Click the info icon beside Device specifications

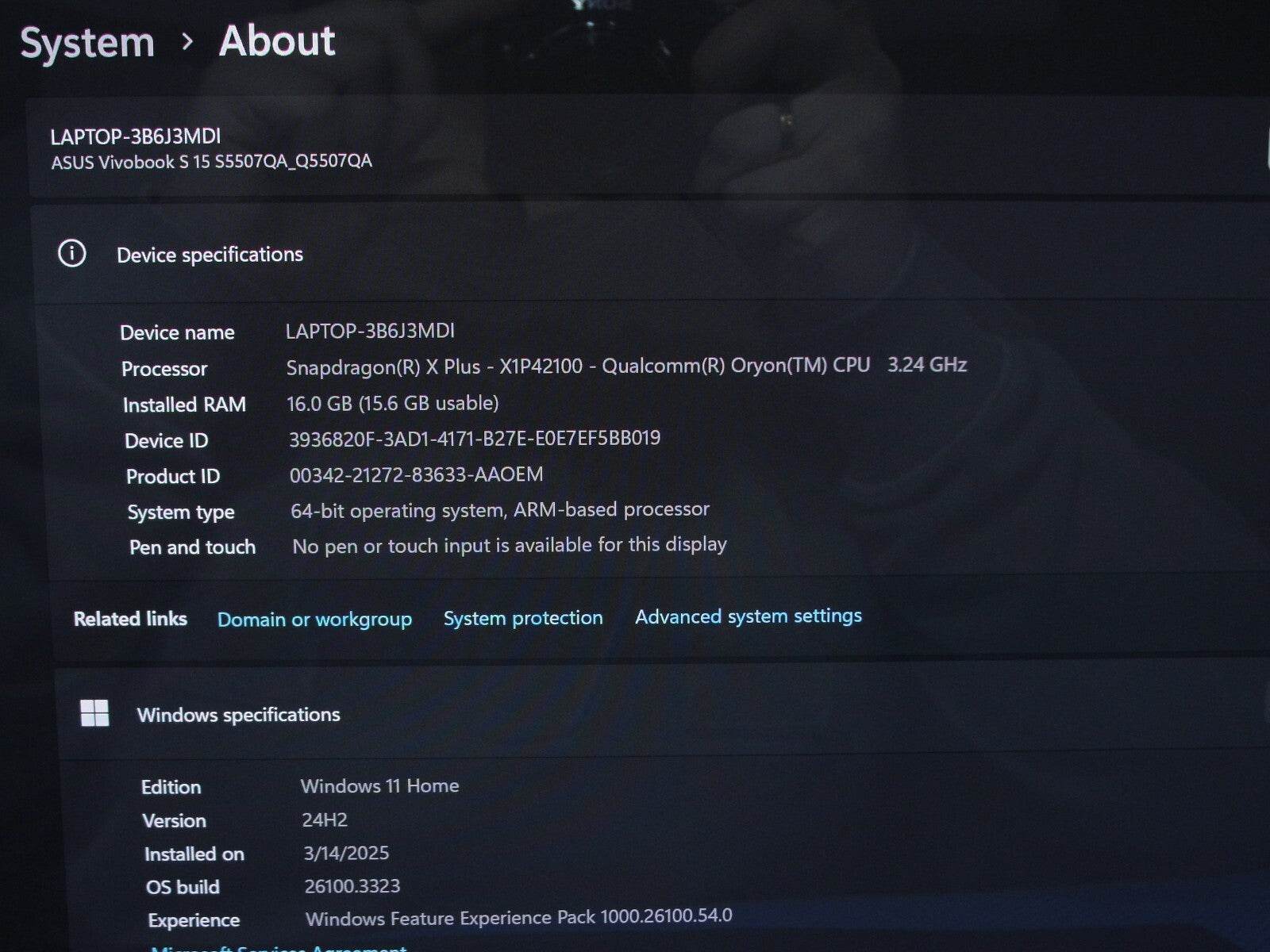point(72,255)
